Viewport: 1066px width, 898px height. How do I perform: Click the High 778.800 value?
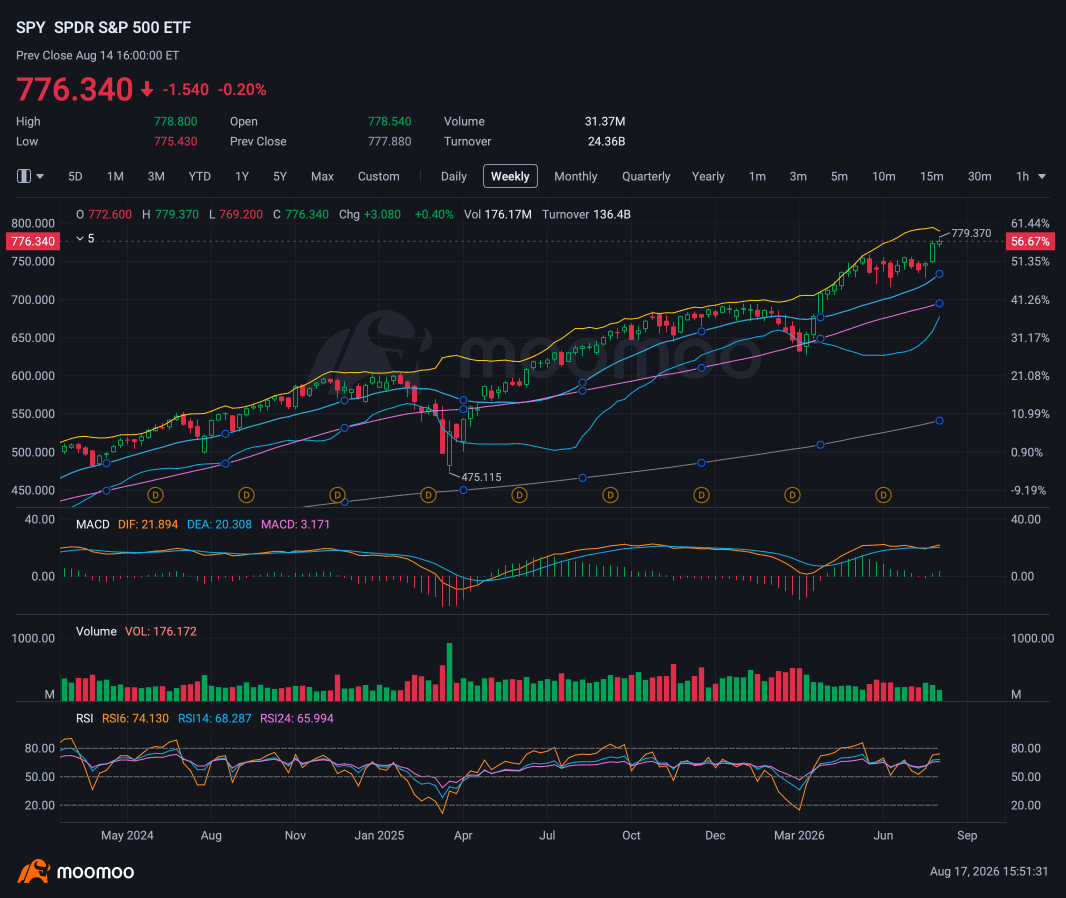click(x=175, y=121)
